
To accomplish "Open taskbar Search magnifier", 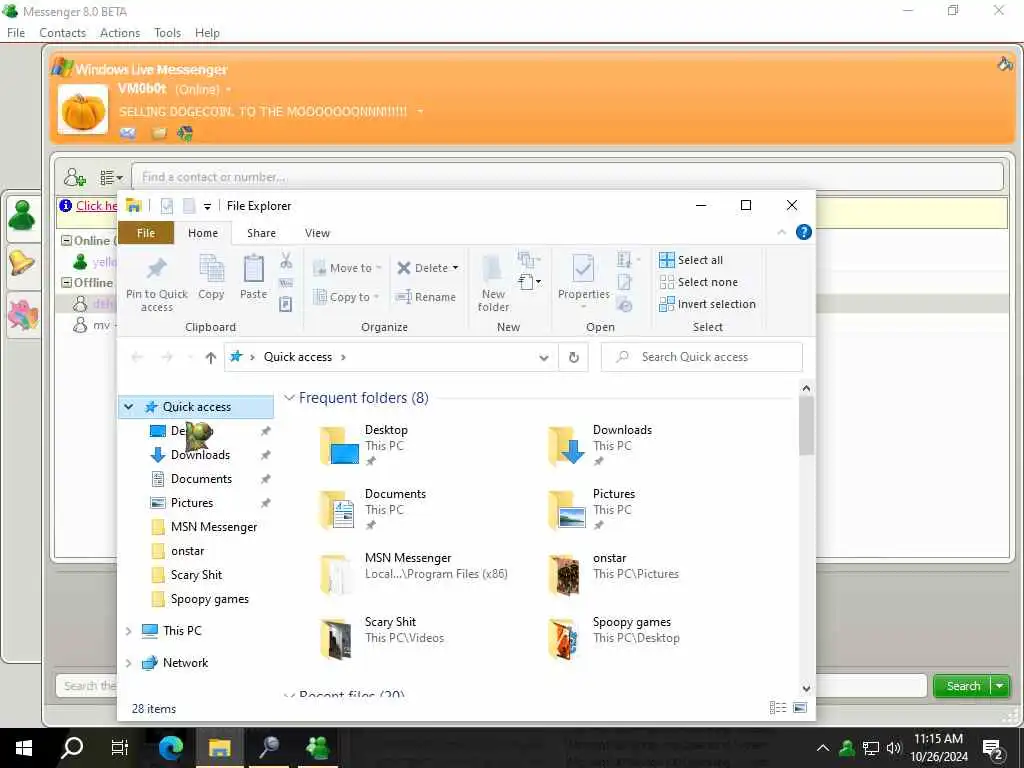I will point(72,747).
